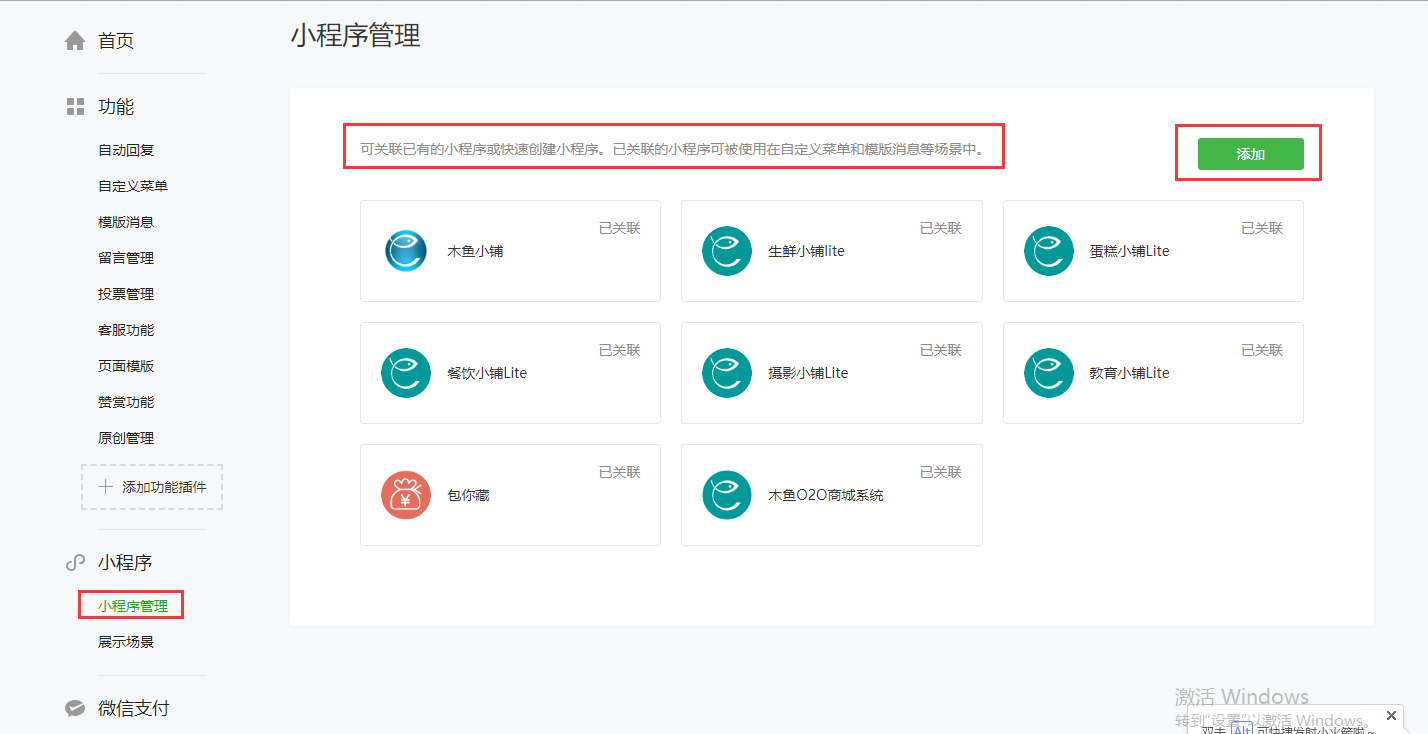Open the 首页 menu item
The width and height of the screenshot is (1428, 734).
pos(116,41)
